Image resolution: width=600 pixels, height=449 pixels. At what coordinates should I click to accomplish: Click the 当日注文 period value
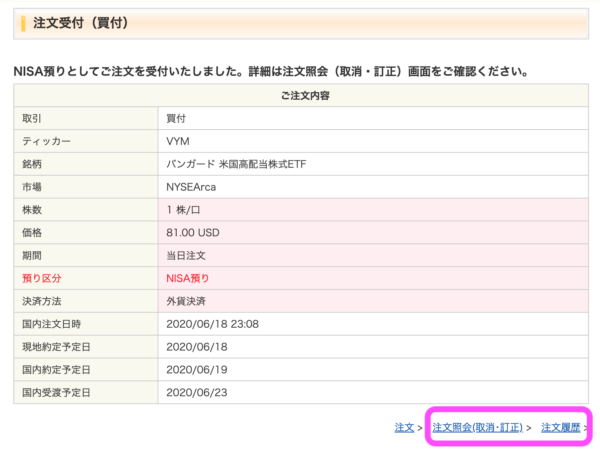click(186, 256)
